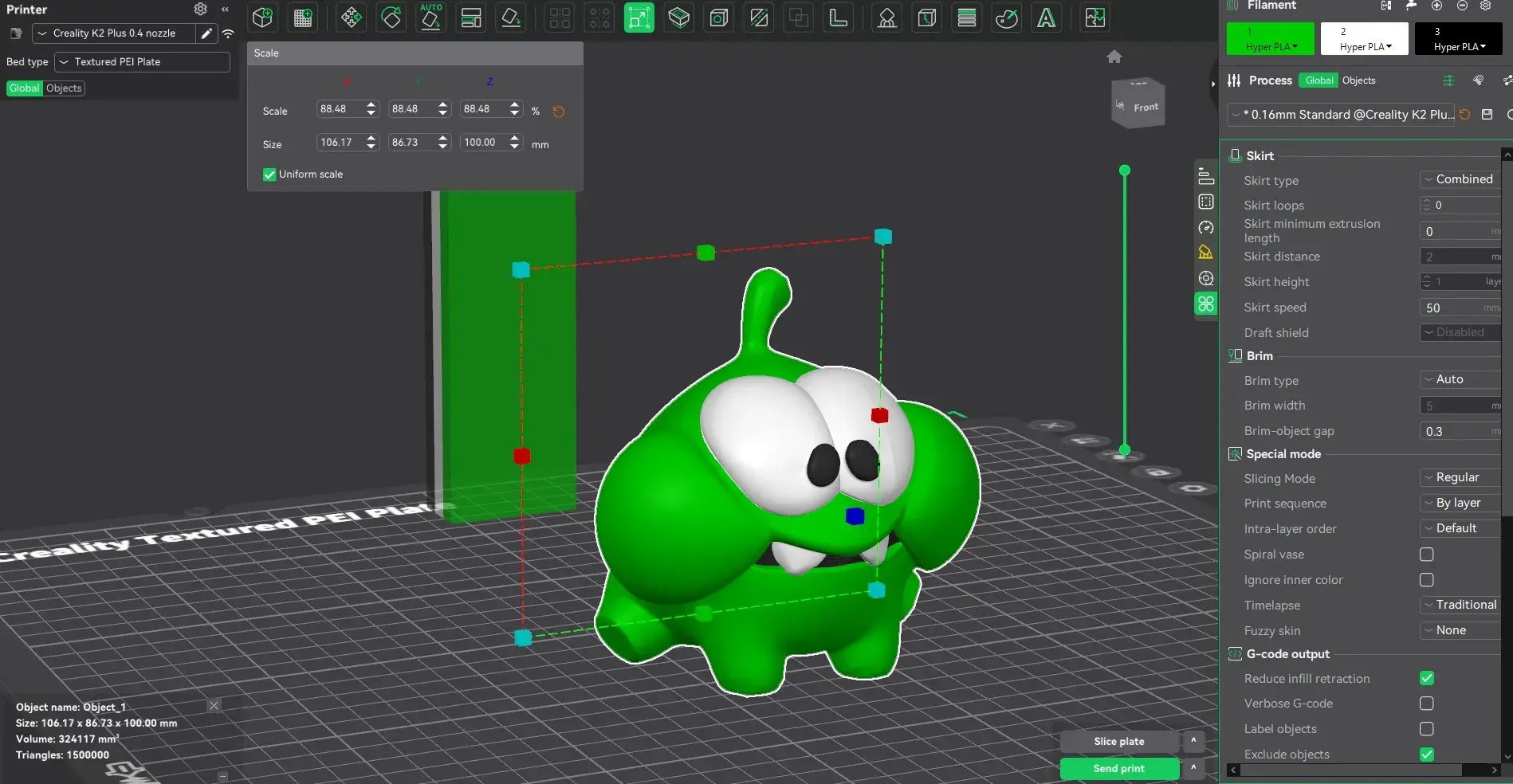This screenshot has width=1513, height=784.
Task: Select white filament 2 Hyper PLA swatch
Action: pos(1366,39)
